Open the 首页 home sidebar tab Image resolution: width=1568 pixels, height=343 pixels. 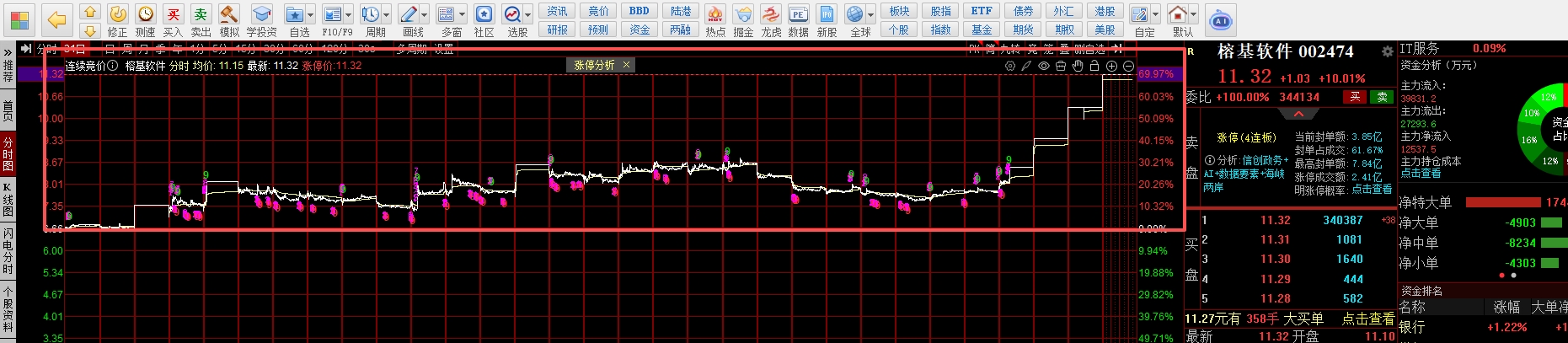[8, 110]
